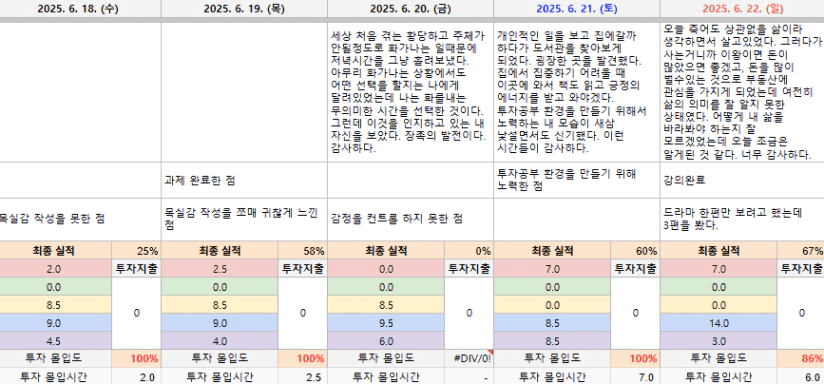Select the date header "2025. 6. 19. (목)"
Screen dimensions: 824x384
244,8
